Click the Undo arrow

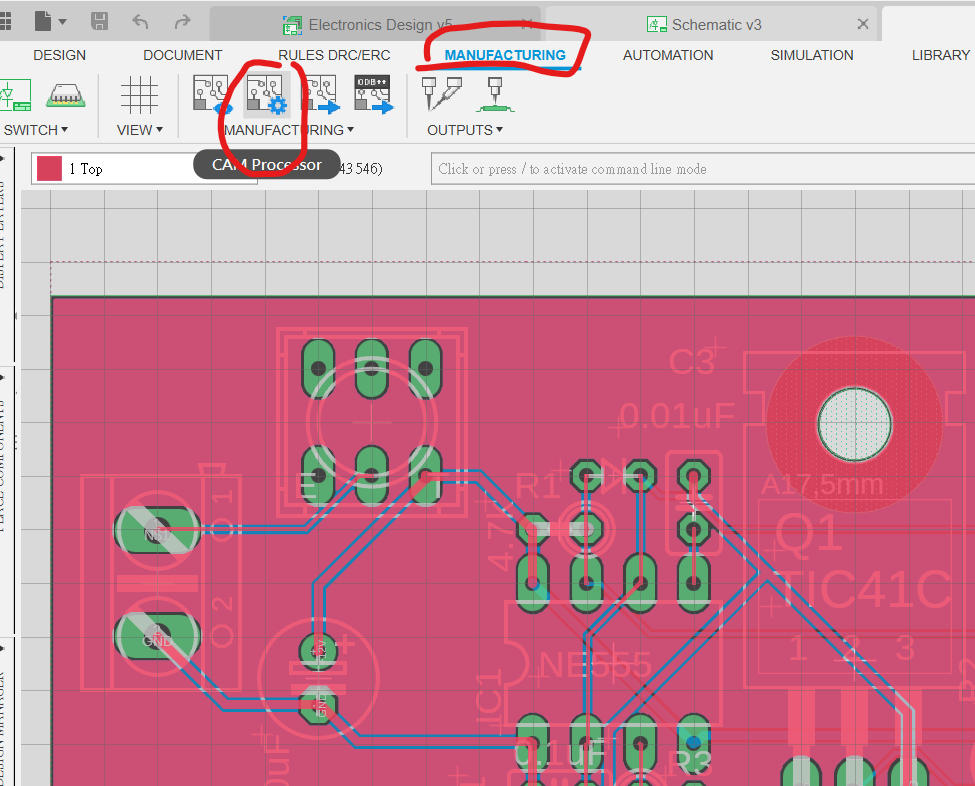pyautogui.click(x=141, y=22)
